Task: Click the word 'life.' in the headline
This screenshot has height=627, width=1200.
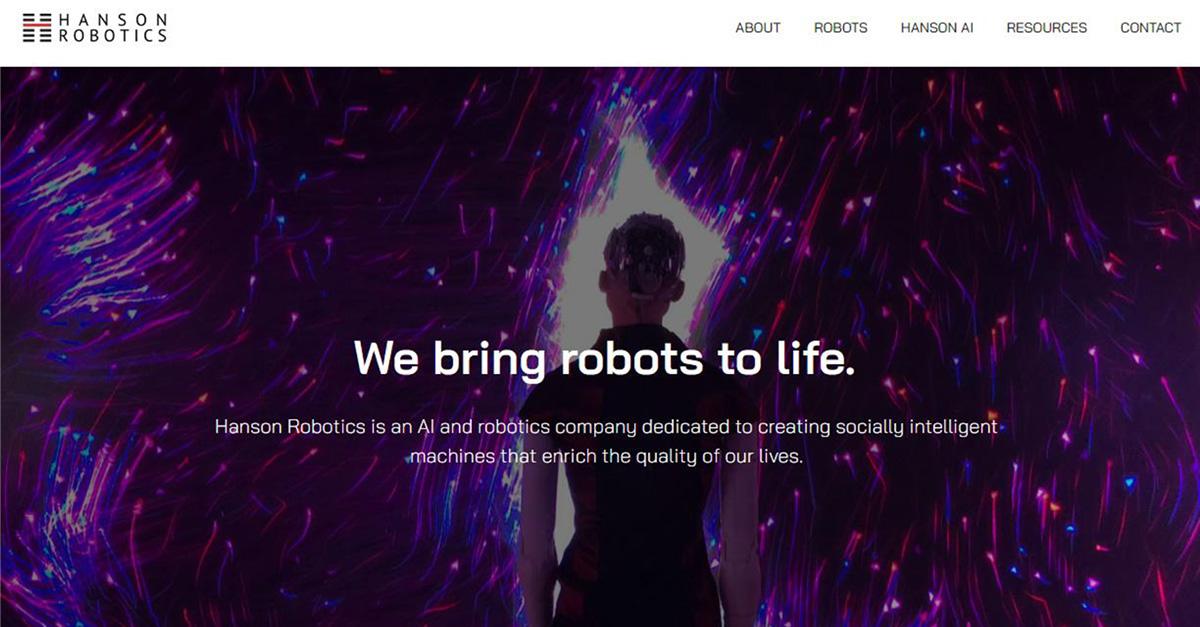Action: [x=818, y=358]
